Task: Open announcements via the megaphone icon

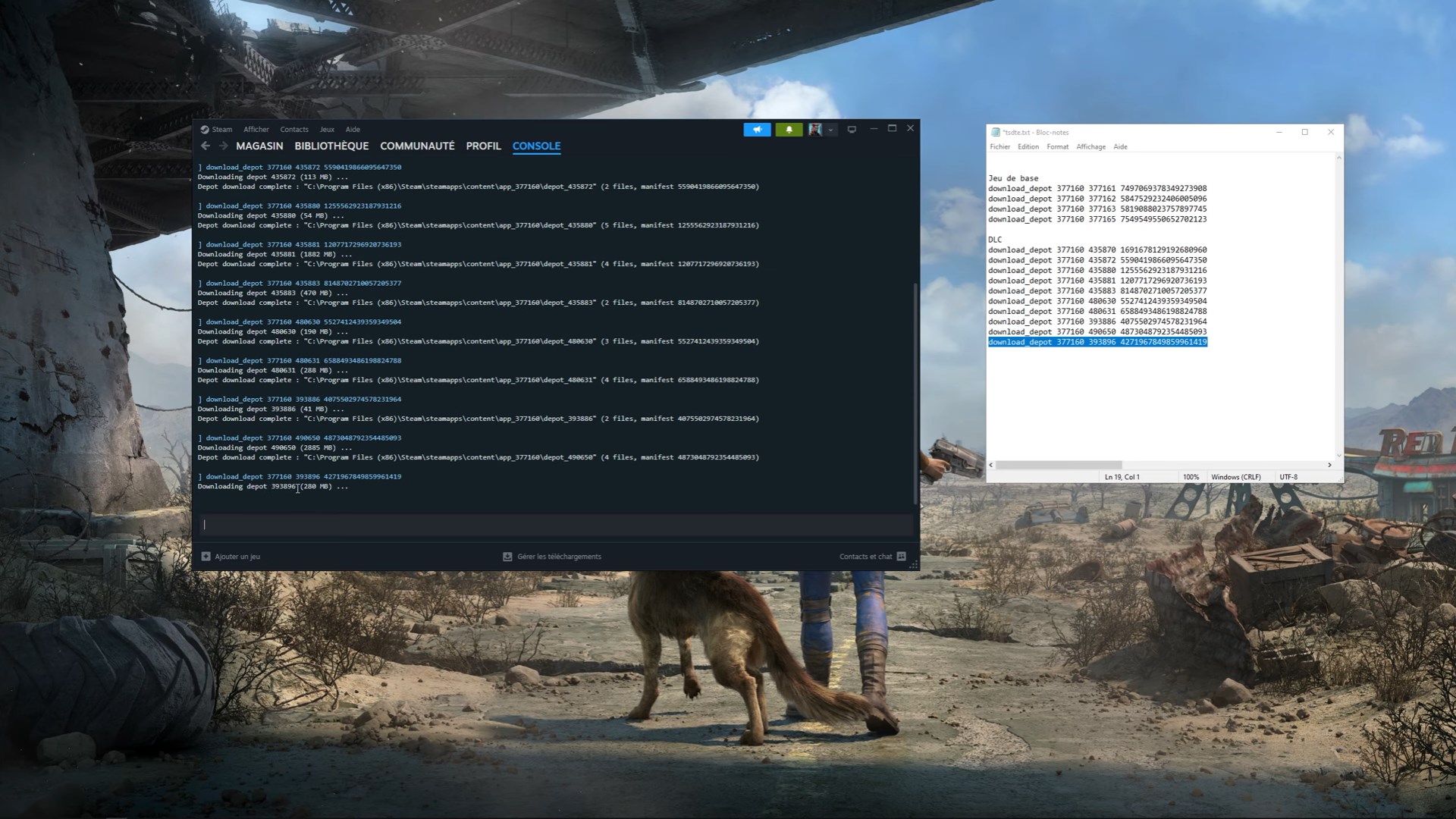Action: coord(757,130)
